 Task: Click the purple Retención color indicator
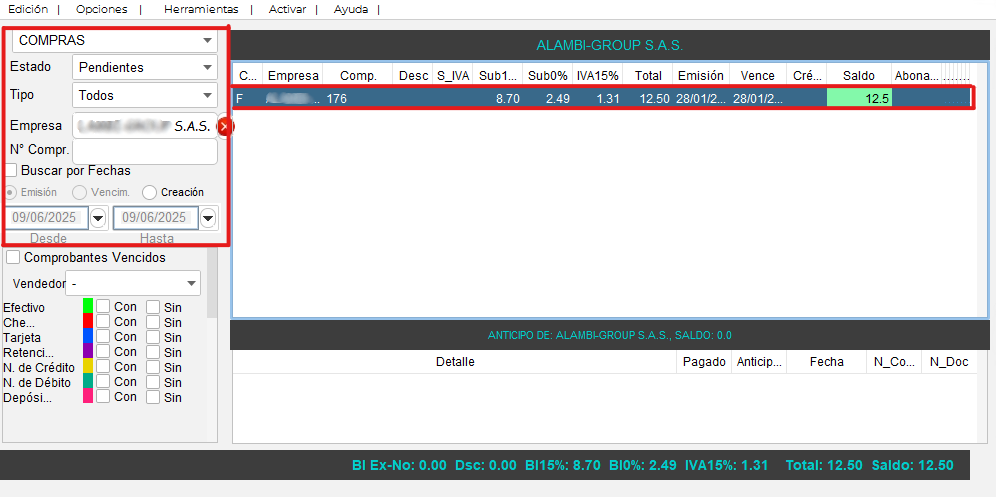point(88,352)
